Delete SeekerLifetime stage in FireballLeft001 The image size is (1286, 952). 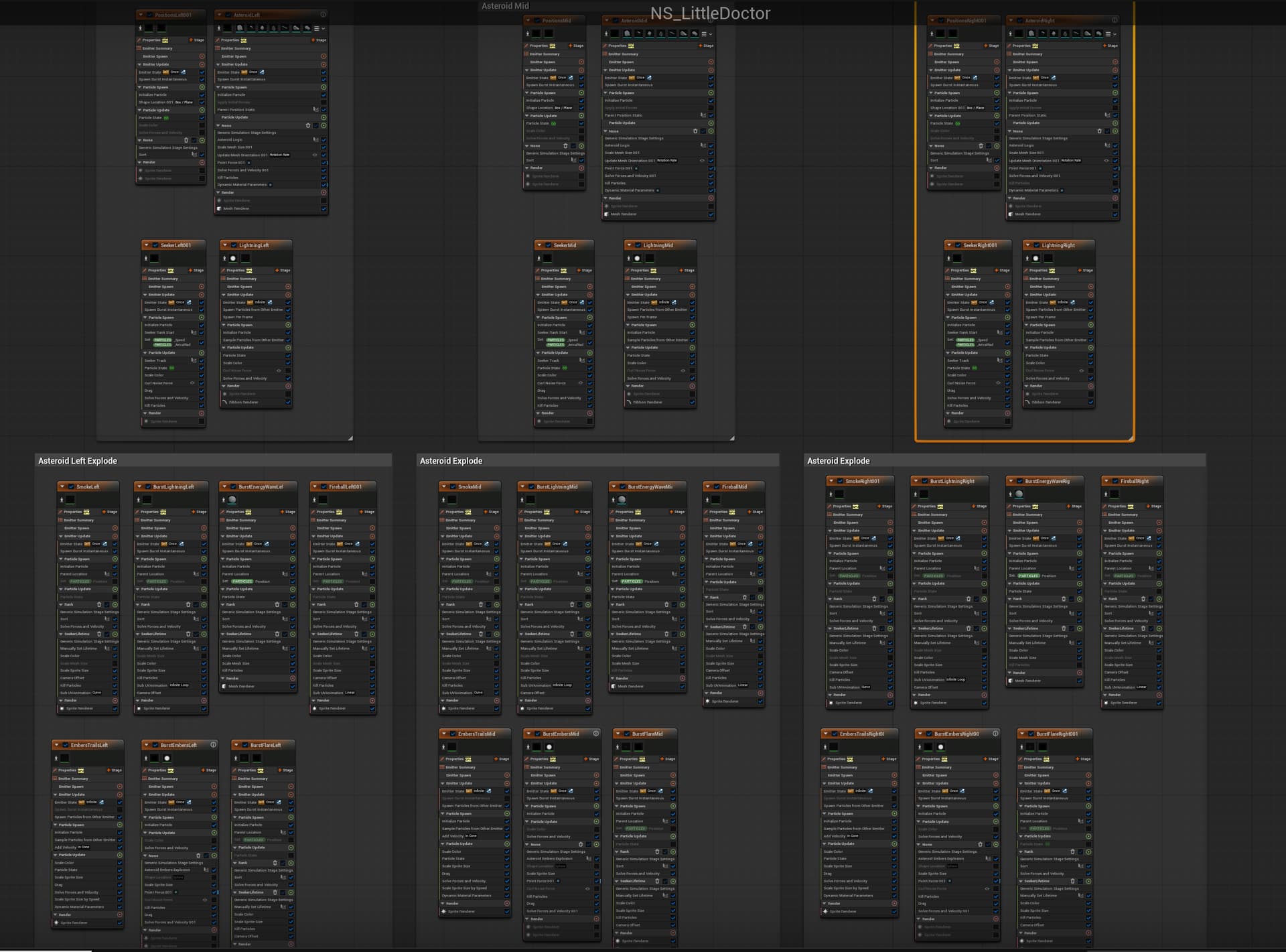[356, 634]
